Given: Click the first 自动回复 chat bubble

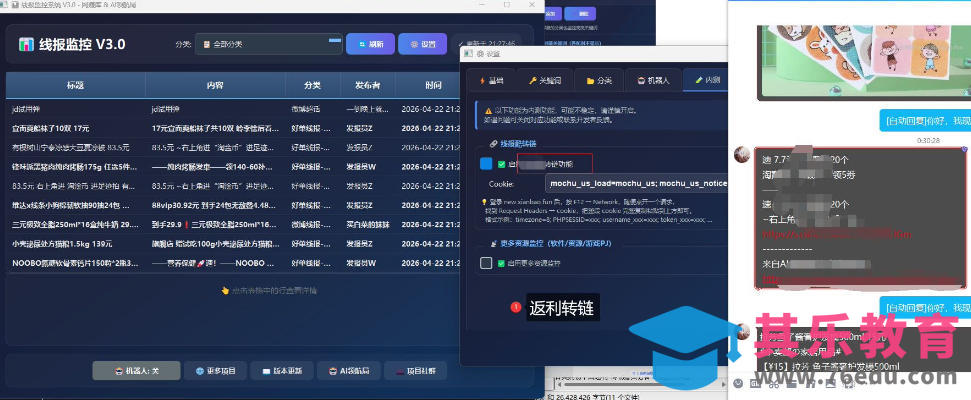Looking at the screenshot, I should click(925, 121).
